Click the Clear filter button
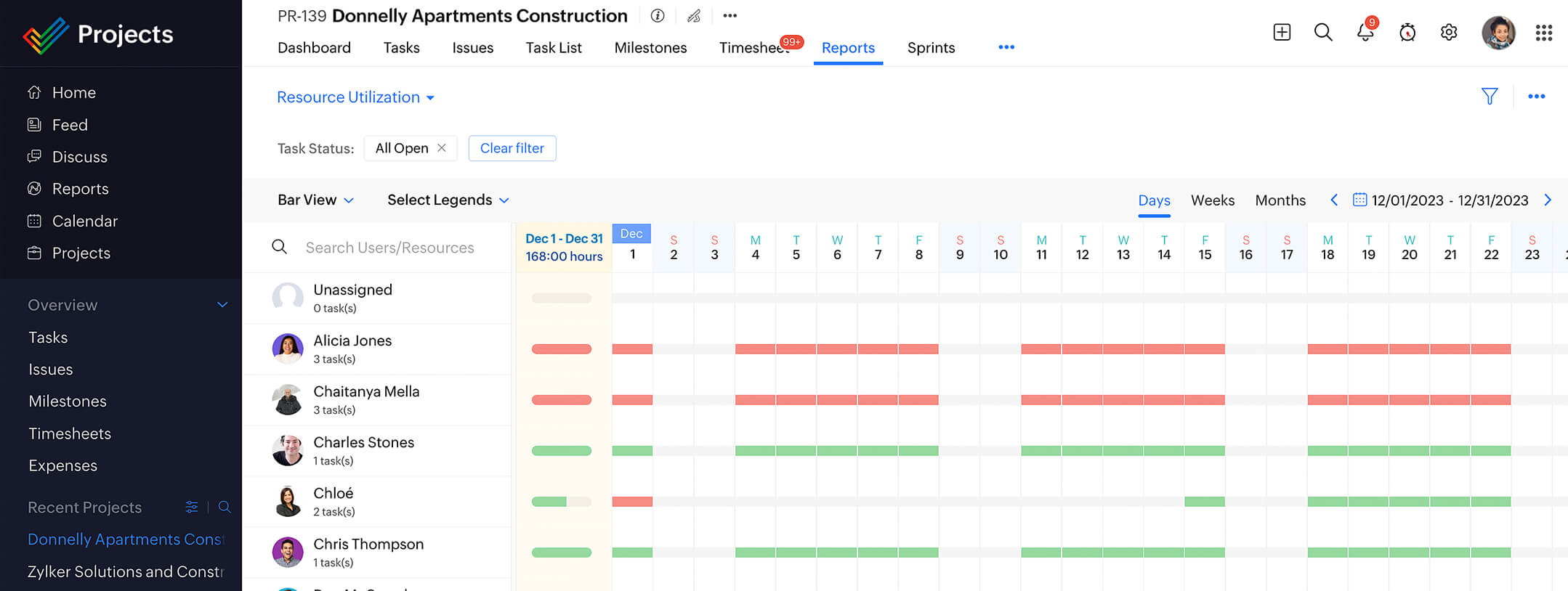This screenshot has width=1568, height=591. coord(512,148)
